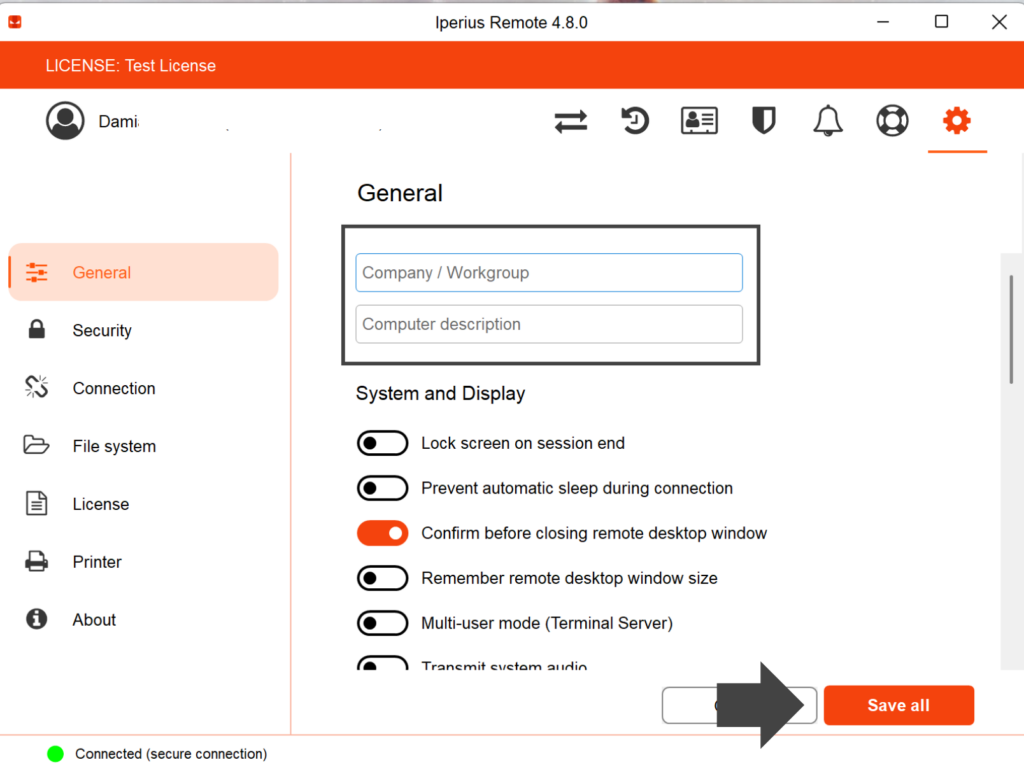Viewport: 1024px width, 769px height.
Task: Enable Multi-user mode (Terminal Server)
Action: click(382, 623)
